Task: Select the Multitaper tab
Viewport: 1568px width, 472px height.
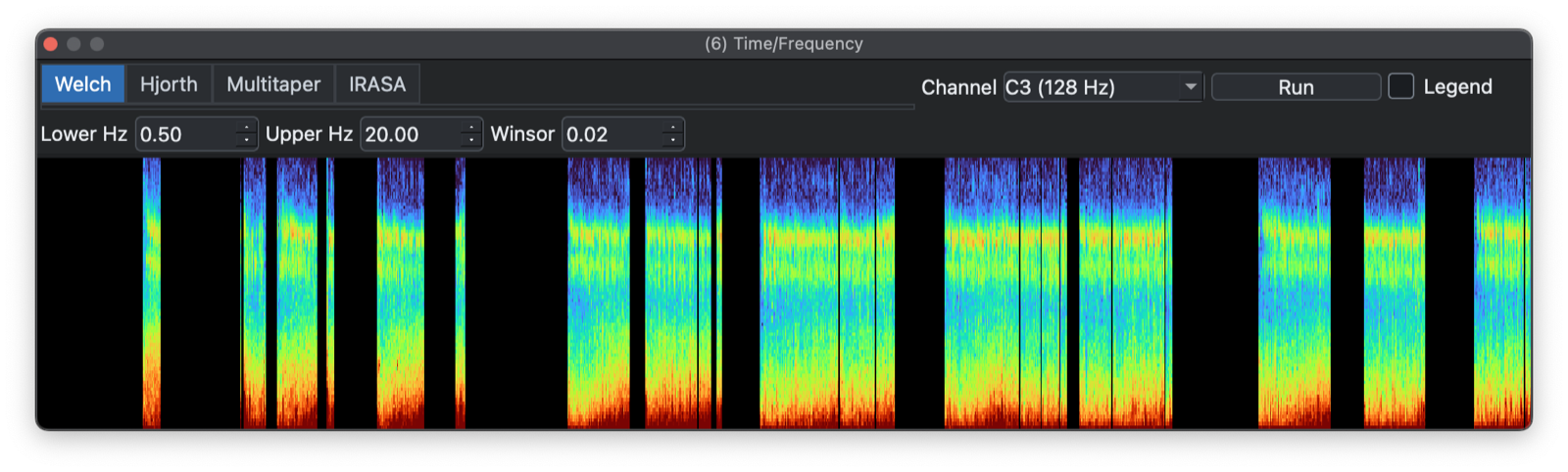Action: (x=273, y=84)
